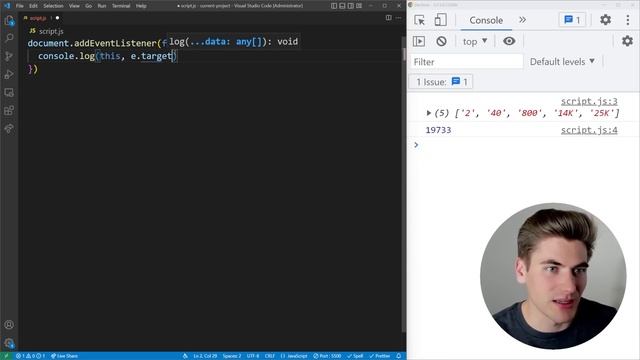Open the Remote Explorer view
Screen dimensions: 640x360
click(x=9, y=92)
